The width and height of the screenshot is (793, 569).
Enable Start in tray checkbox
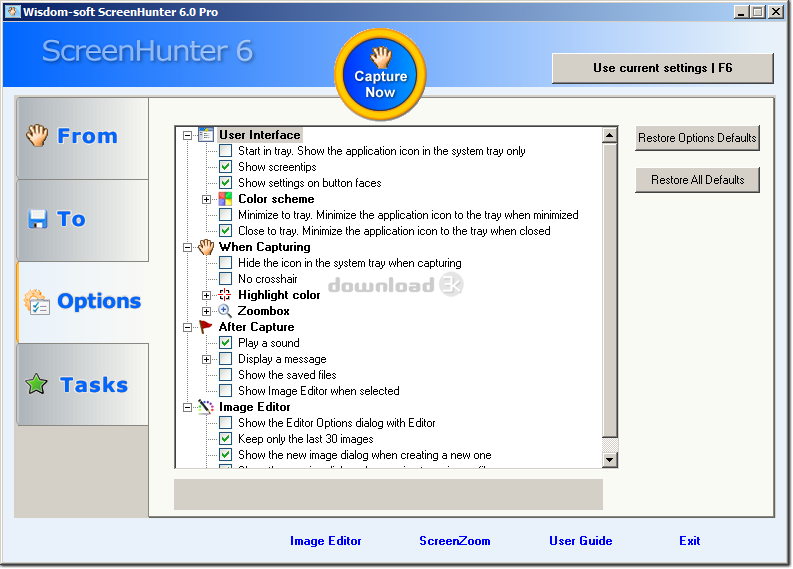(226, 151)
